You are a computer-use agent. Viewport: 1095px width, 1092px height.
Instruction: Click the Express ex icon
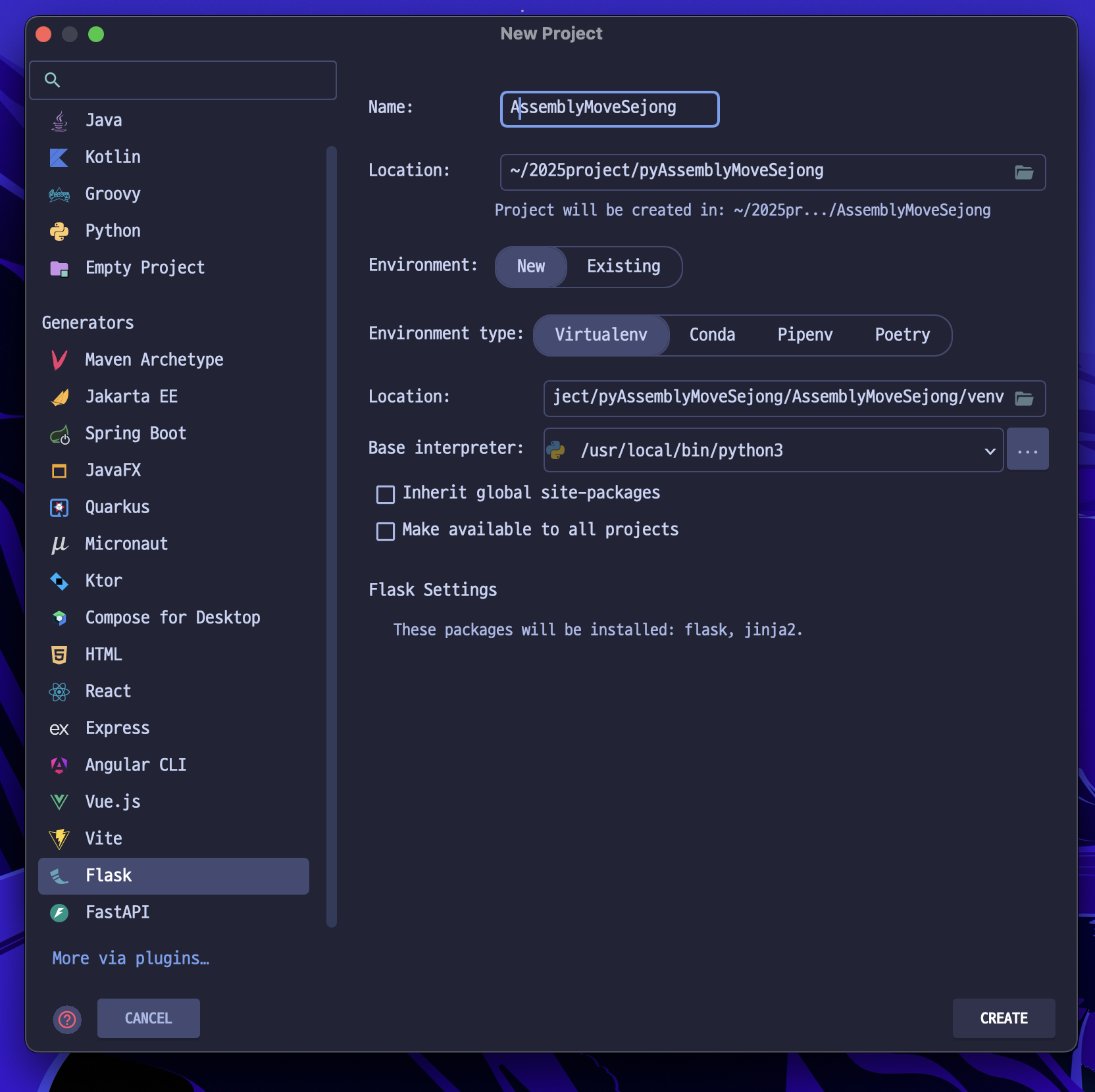point(59,728)
